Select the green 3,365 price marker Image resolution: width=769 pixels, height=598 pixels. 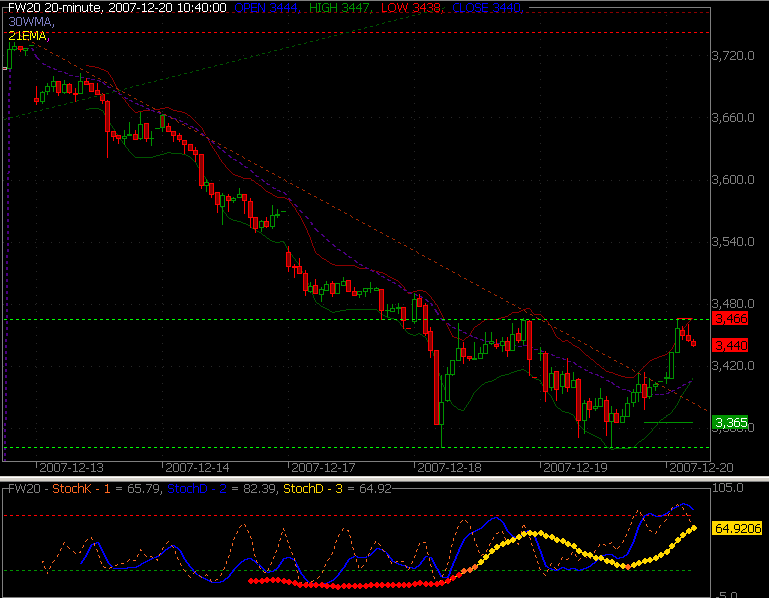tap(730, 423)
